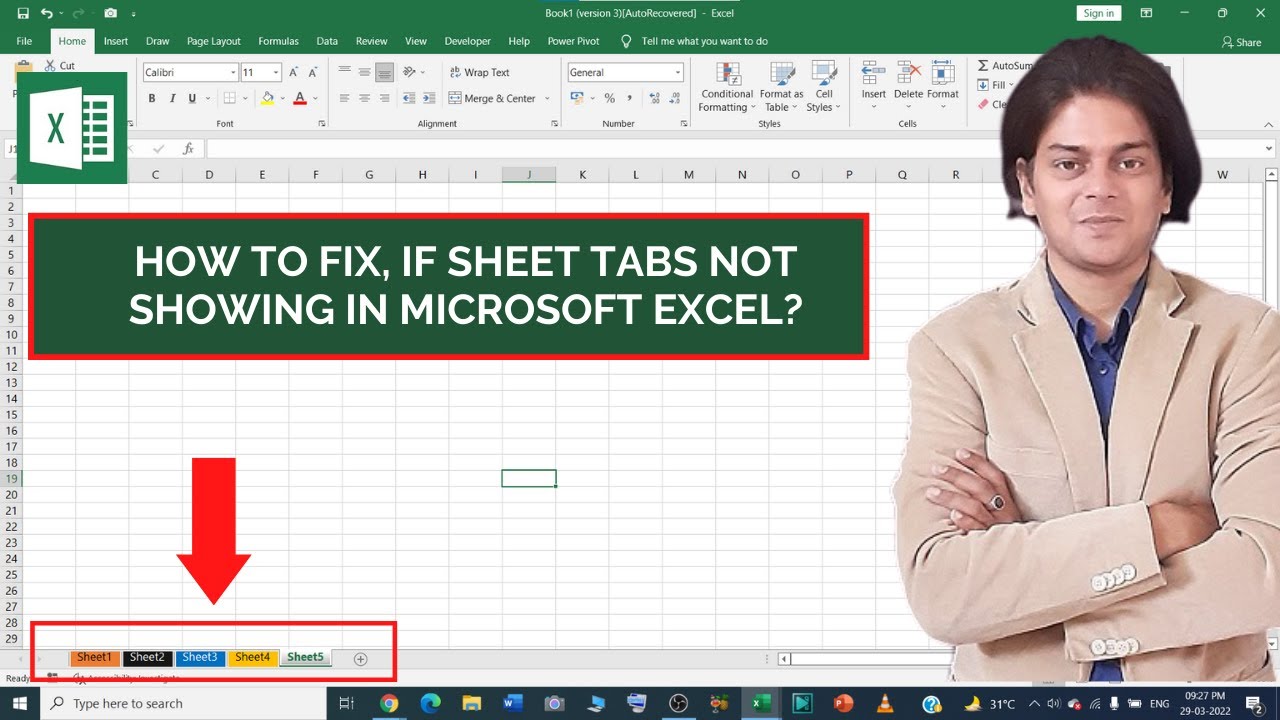Apply the red Font Color swatch
This screenshot has height=720, width=1280.
(300, 98)
